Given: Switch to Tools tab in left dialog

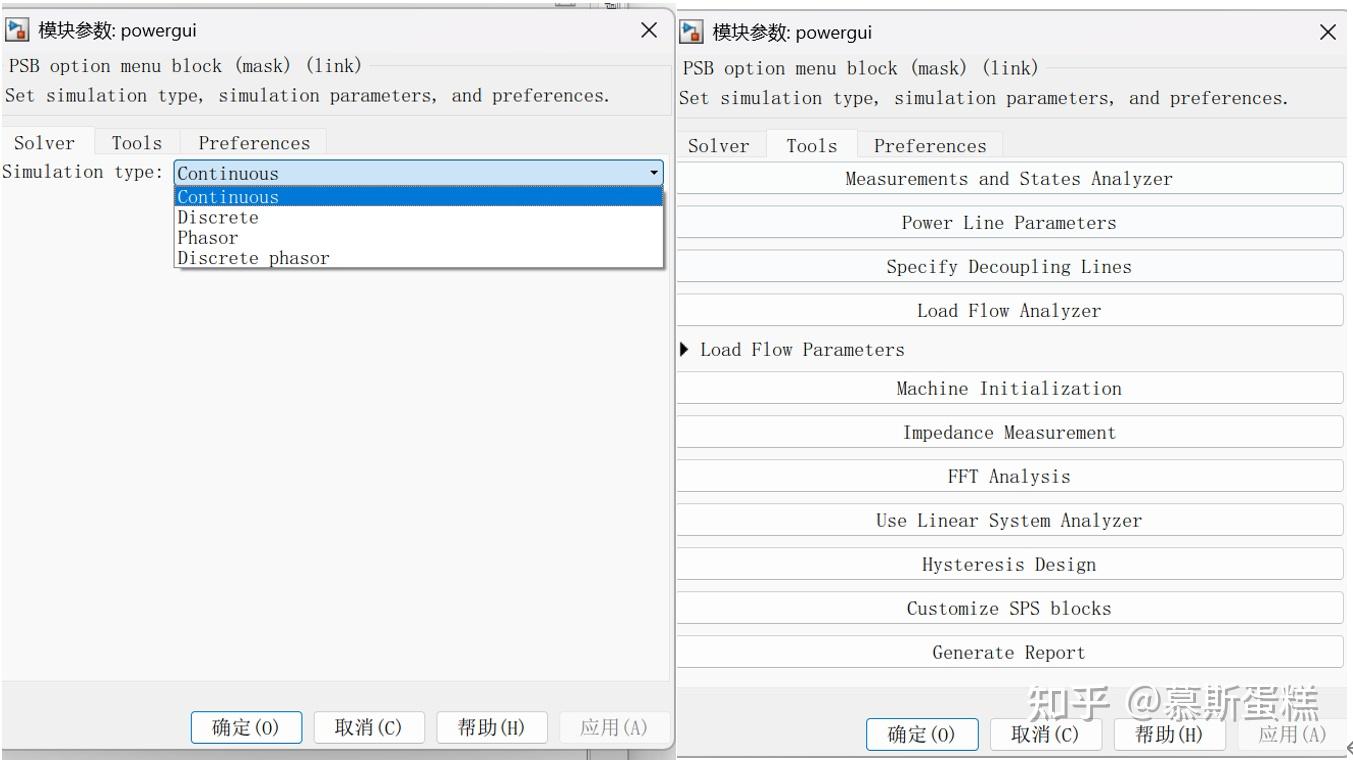Looking at the screenshot, I should pos(137,143).
